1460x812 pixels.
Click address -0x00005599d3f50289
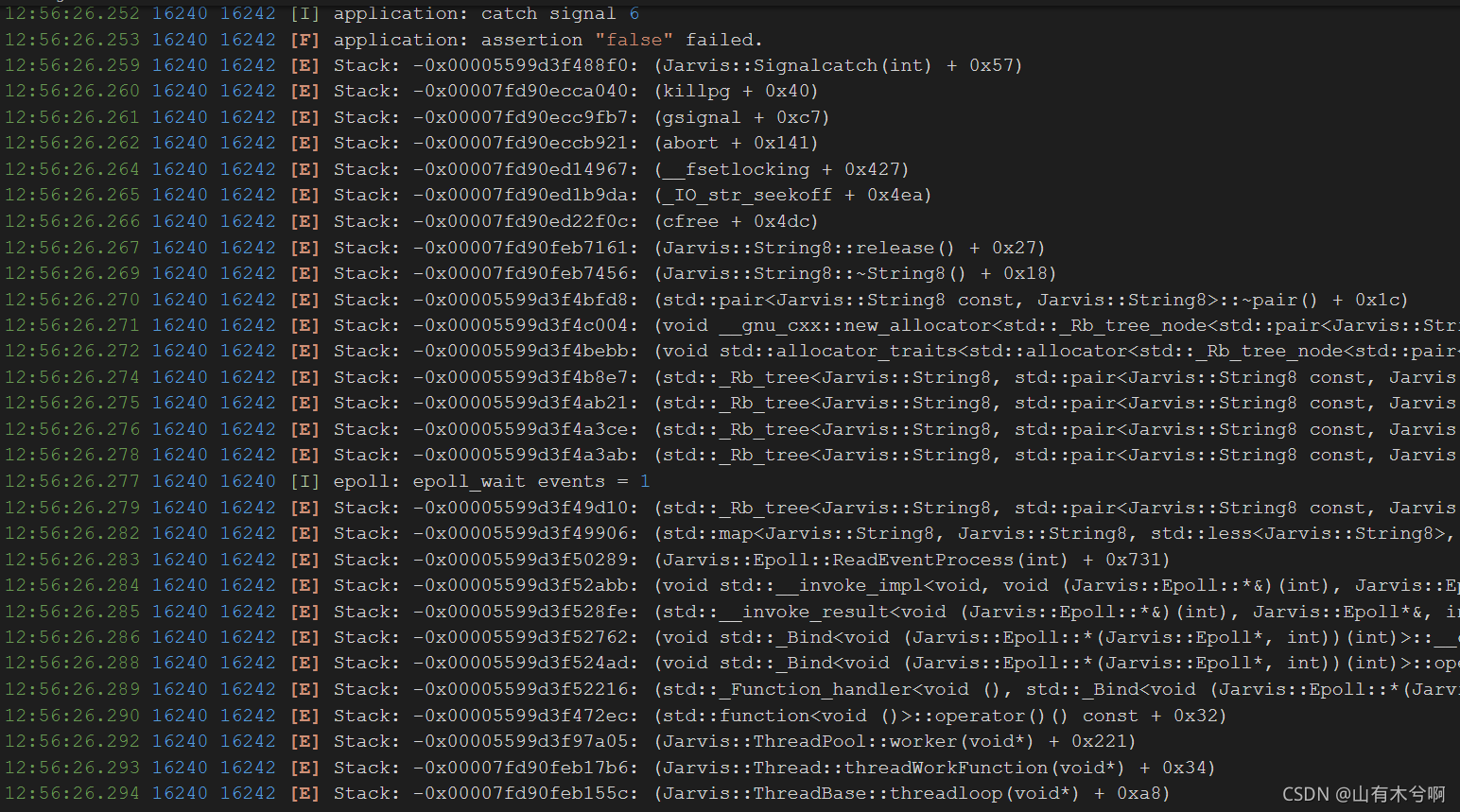pyautogui.click(x=526, y=560)
